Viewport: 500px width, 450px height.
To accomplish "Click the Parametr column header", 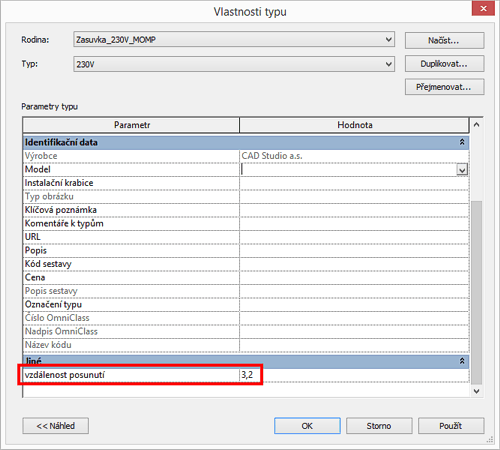I will (131, 125).
